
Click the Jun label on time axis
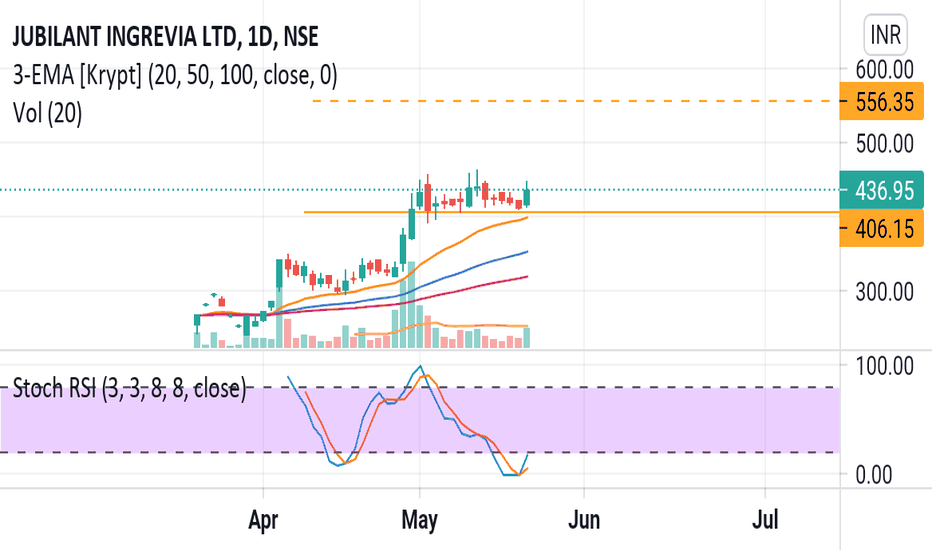click(584, 520)
